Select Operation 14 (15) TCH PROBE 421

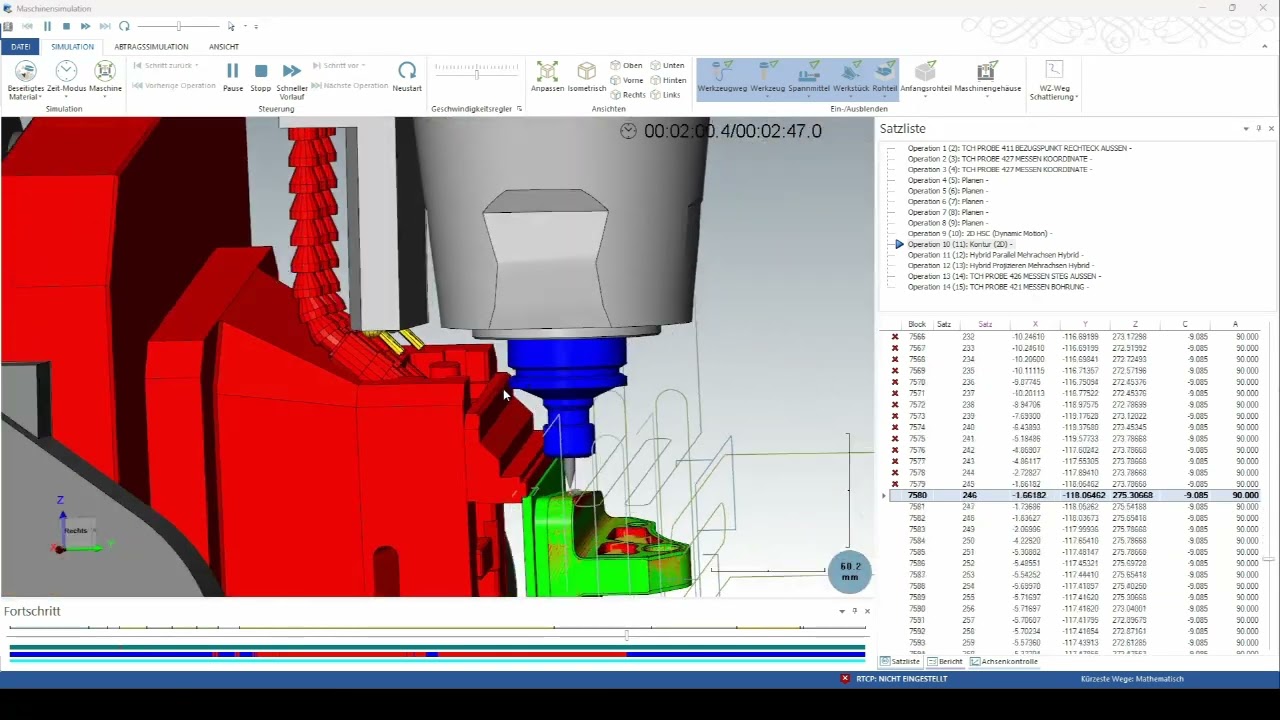pyautogui.click(x=998, y=287)
